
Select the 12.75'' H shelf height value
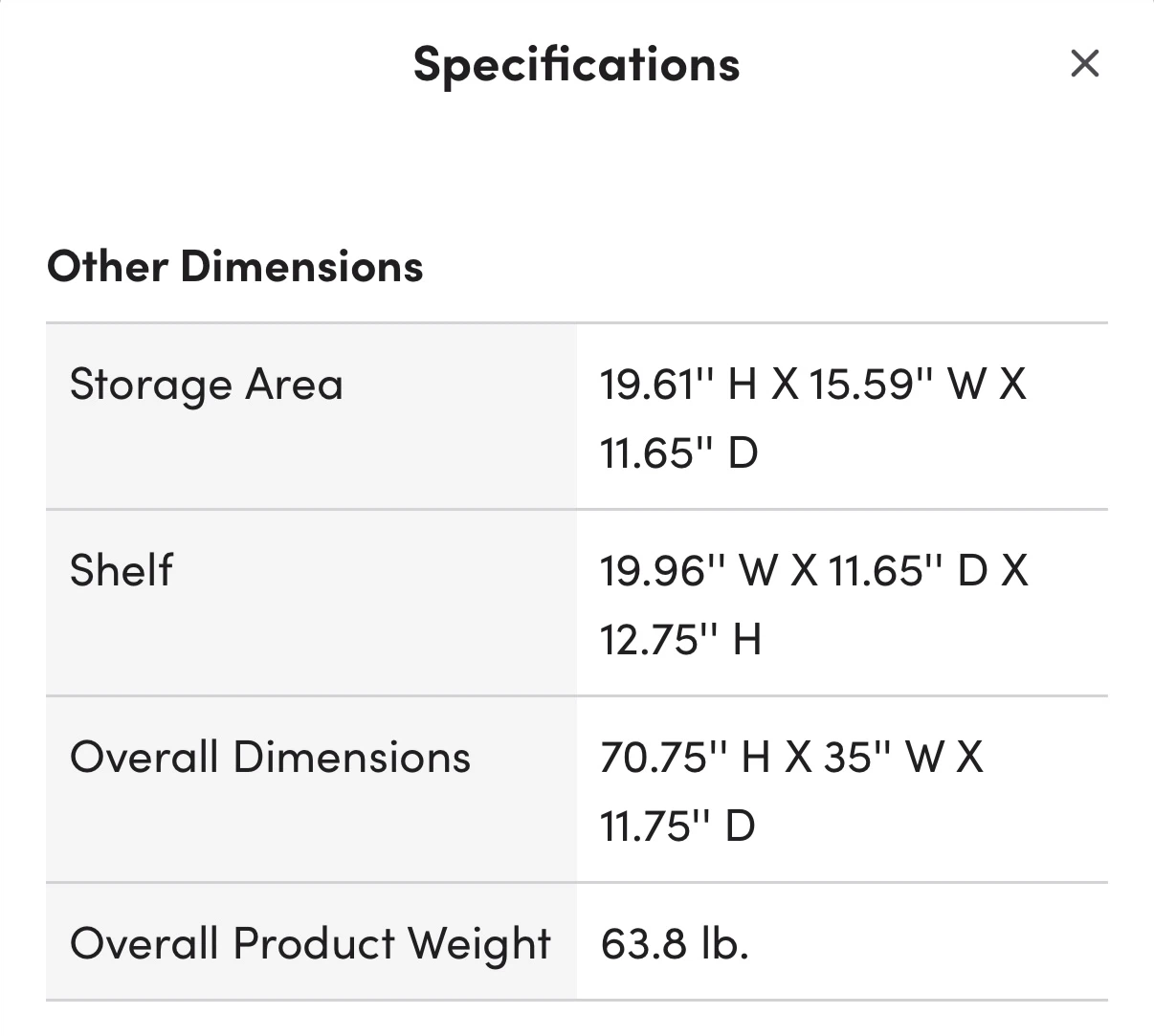(x=681, y=638)
